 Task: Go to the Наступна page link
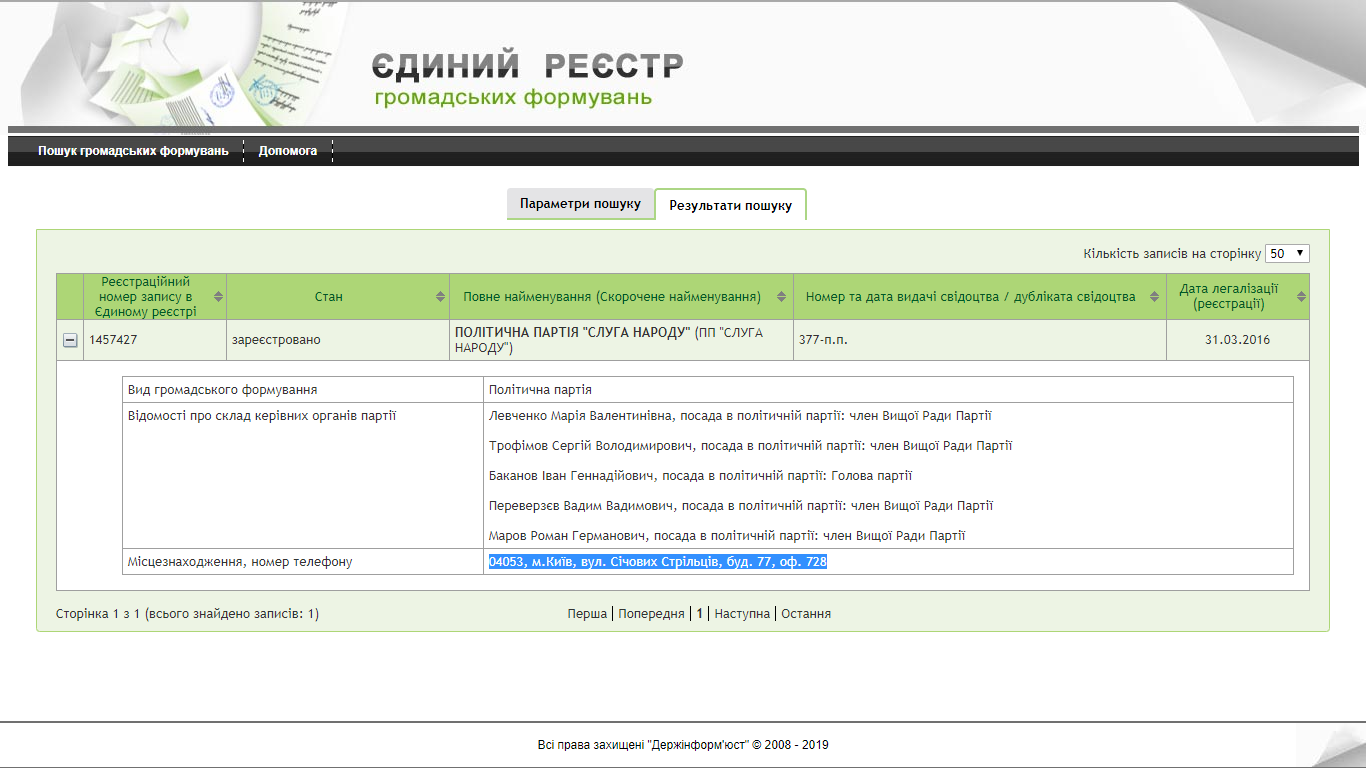[x=742, y=614]
